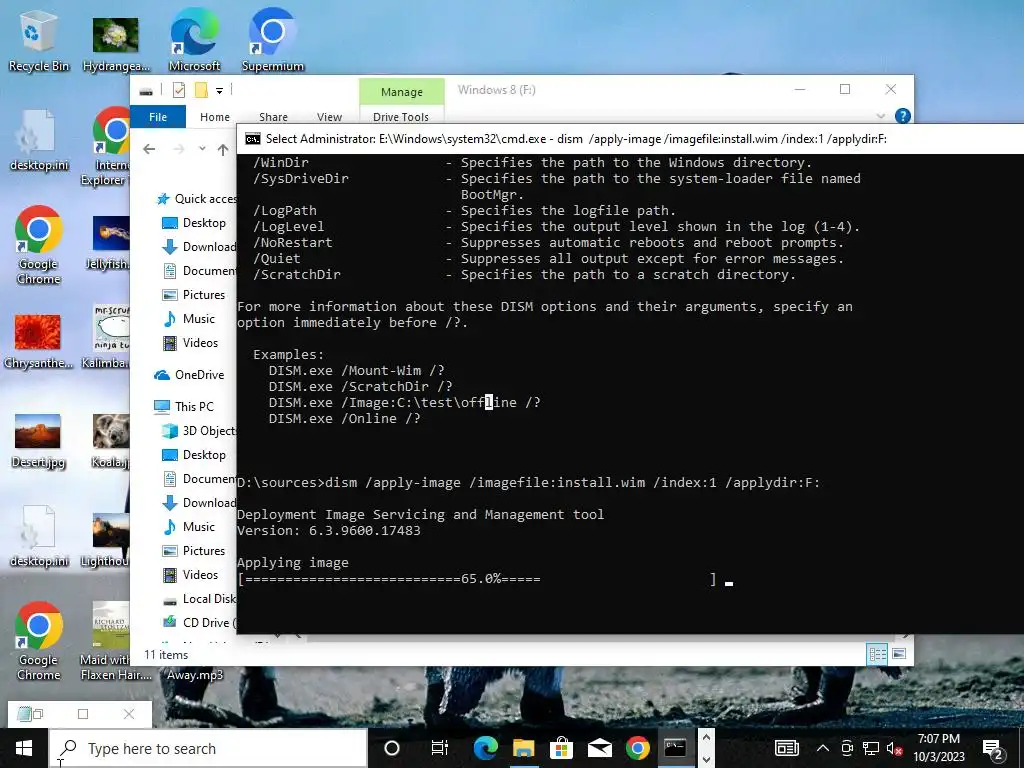Open Home ribbon tab
This screenshot has width=1024, height=768.
coord(215,117)
